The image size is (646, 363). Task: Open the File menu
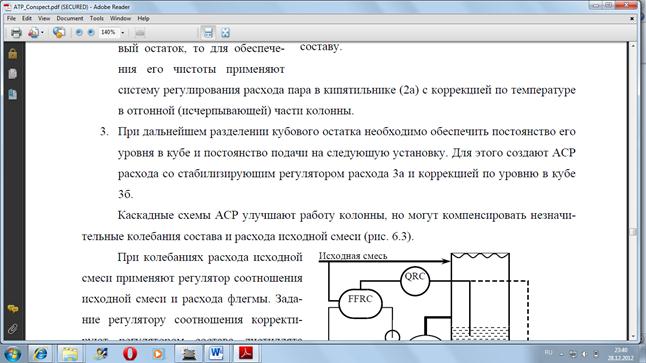[11, 19]
